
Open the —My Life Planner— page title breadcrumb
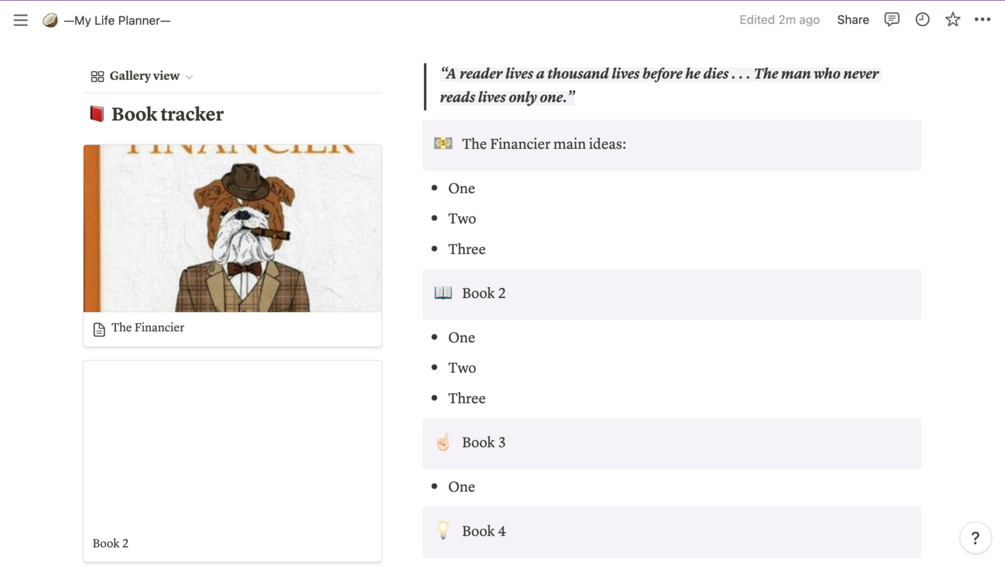tap(117, 21)
